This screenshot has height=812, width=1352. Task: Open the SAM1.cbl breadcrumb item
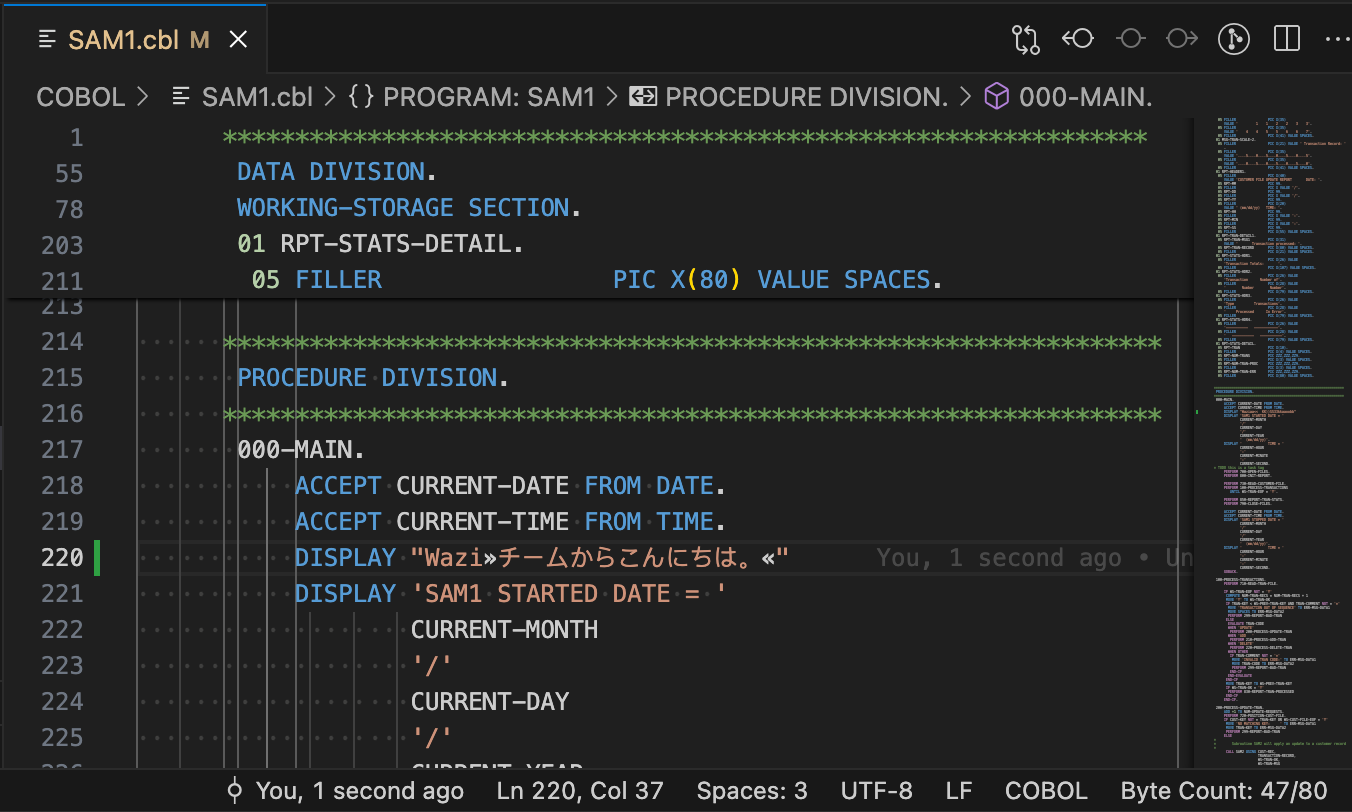pyautogui.click(x=257, y=97)
